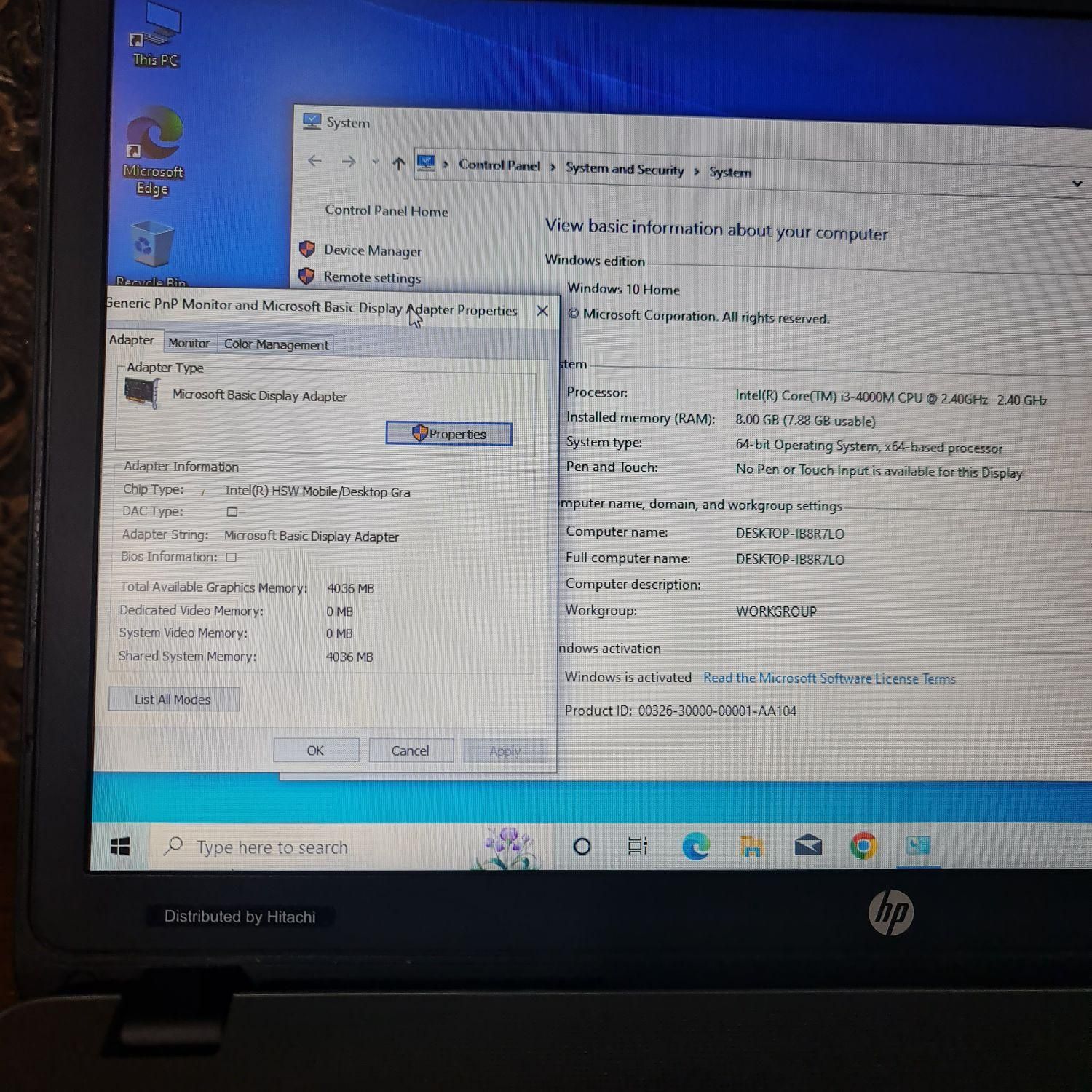Click the System control panel taskbar icon
The width and height of the screenshot is (1092, 1092).
tap(918, 845)
